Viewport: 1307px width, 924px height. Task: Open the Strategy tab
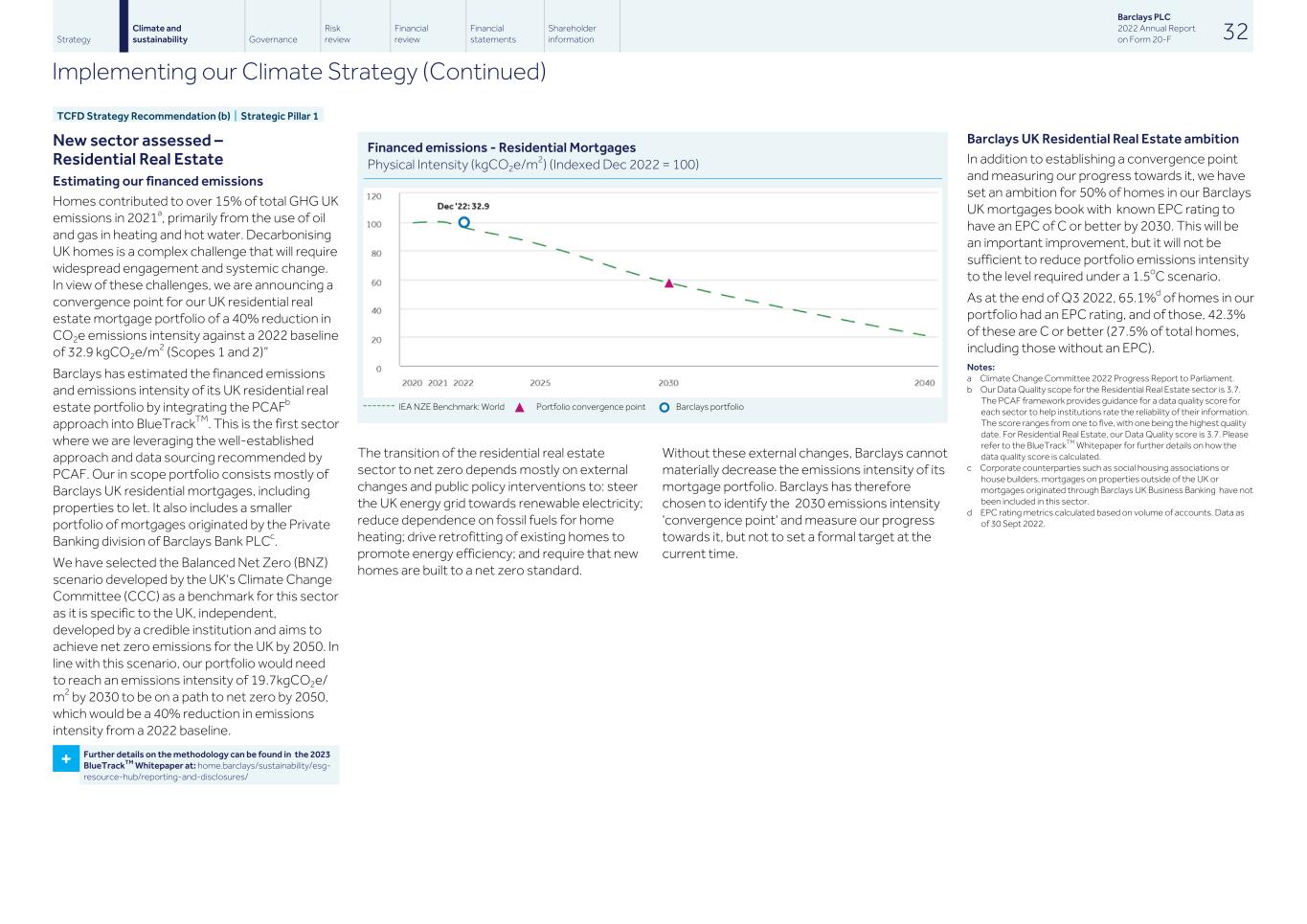pos(74,39)
